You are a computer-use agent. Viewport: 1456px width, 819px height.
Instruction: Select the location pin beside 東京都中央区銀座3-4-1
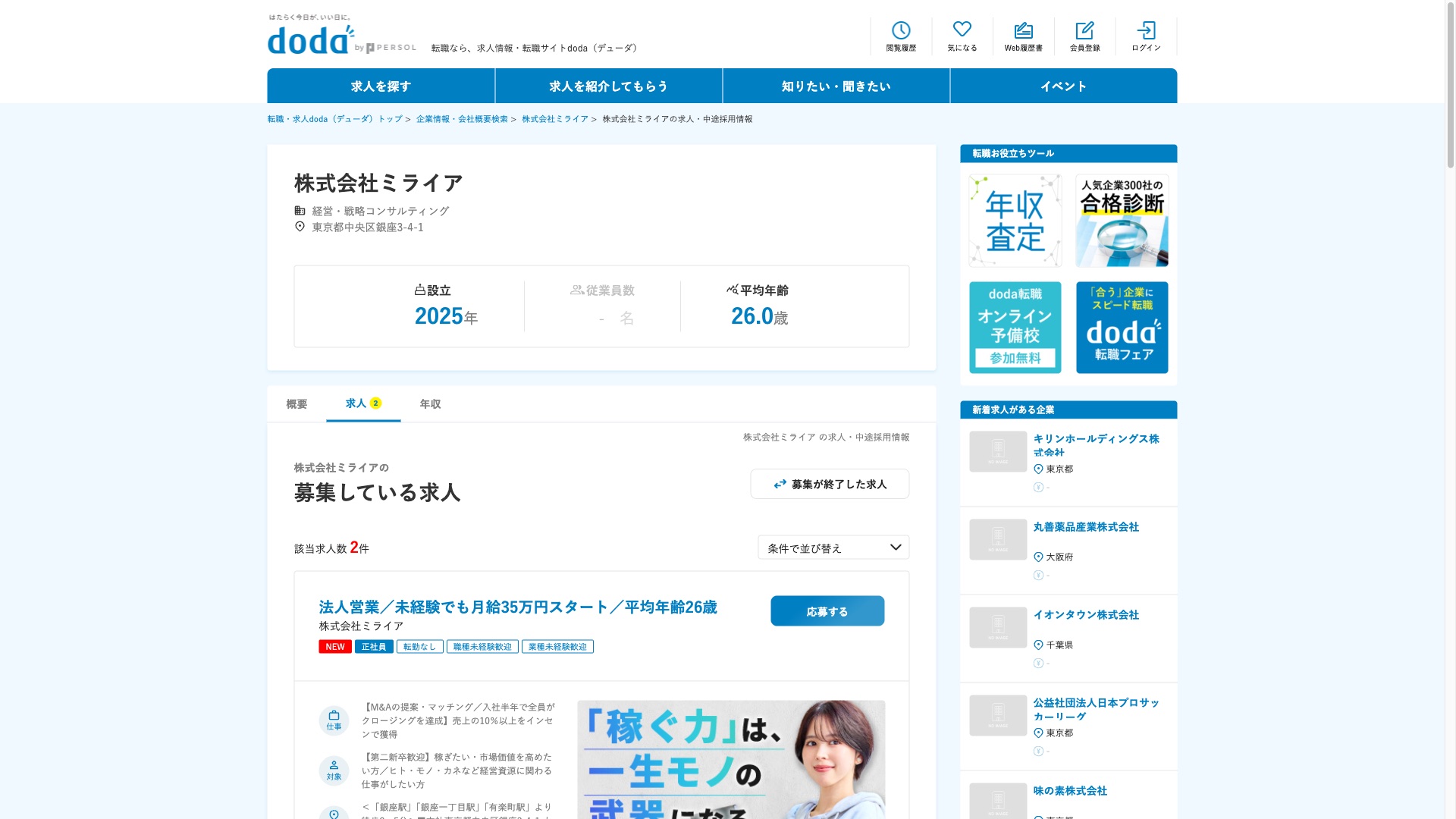(300, 227)
